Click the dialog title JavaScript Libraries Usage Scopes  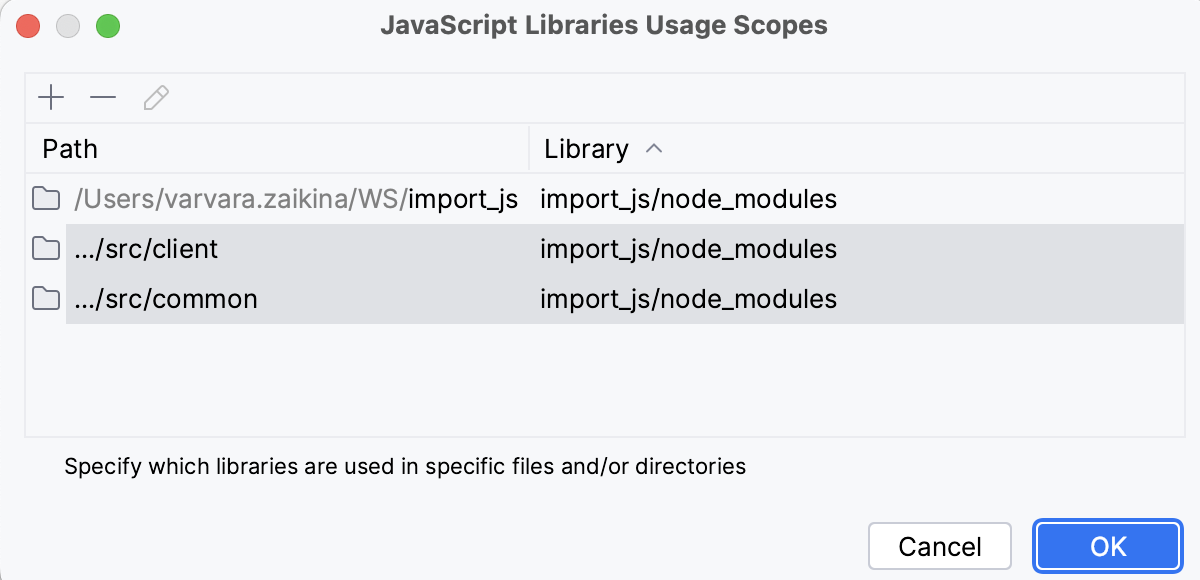click(x=604, y=26)
